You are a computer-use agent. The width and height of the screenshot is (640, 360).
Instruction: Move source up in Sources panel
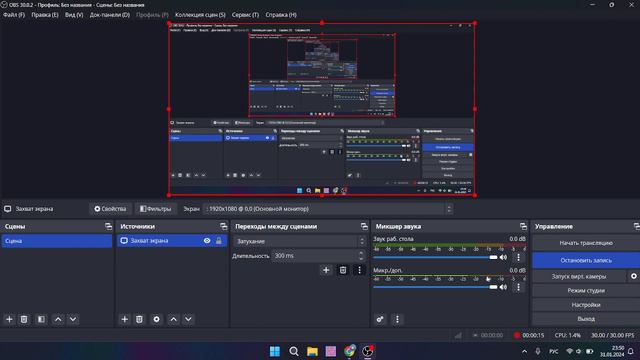pos(173,319)
